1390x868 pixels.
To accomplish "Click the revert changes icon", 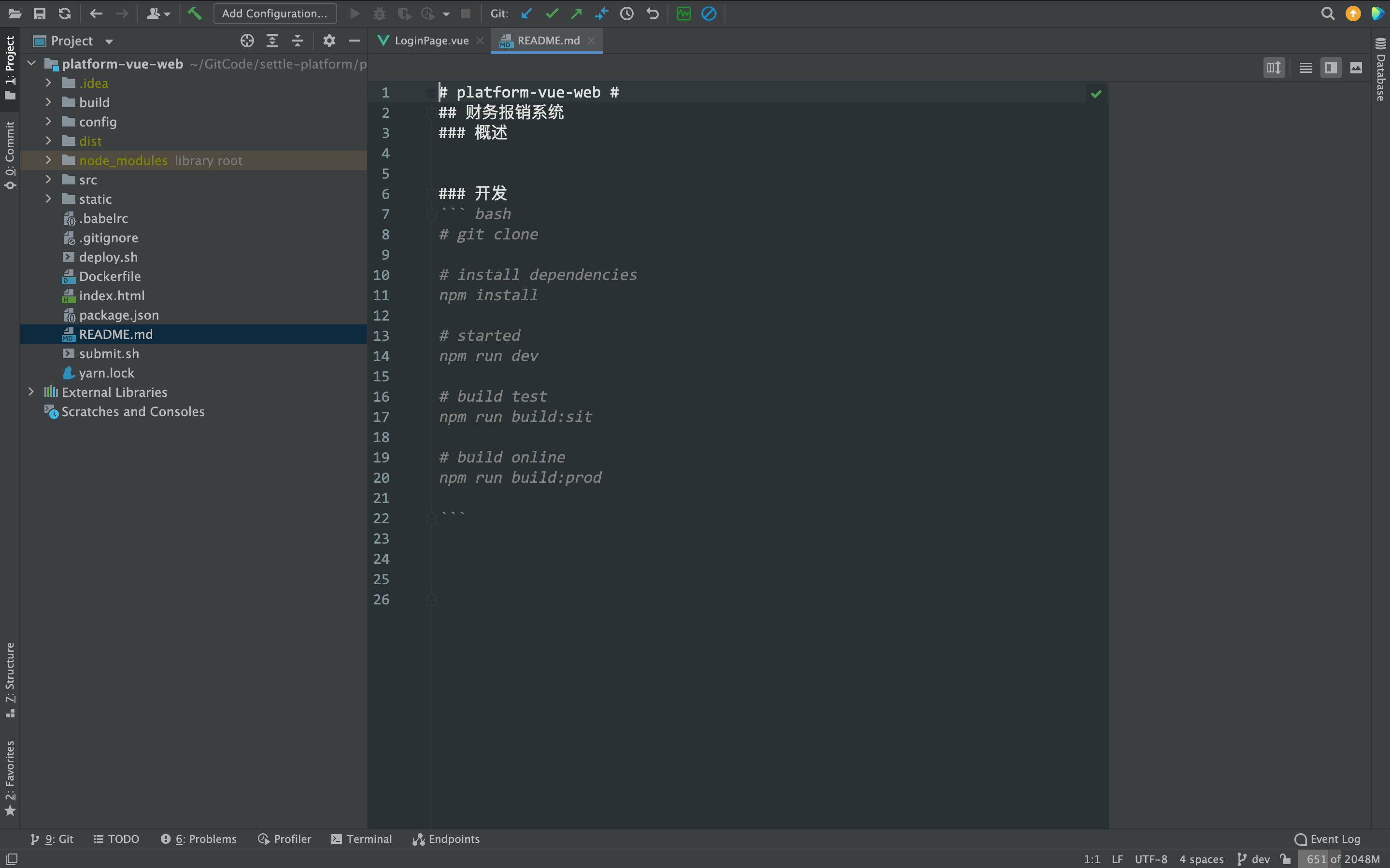I will click(x=651, y=14).
